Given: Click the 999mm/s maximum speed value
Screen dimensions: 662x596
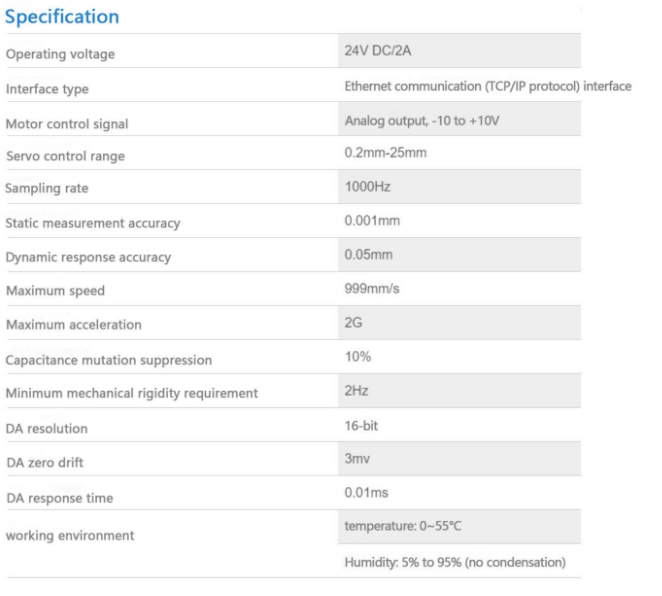Looking at the screenshot, I should [372, 289].
